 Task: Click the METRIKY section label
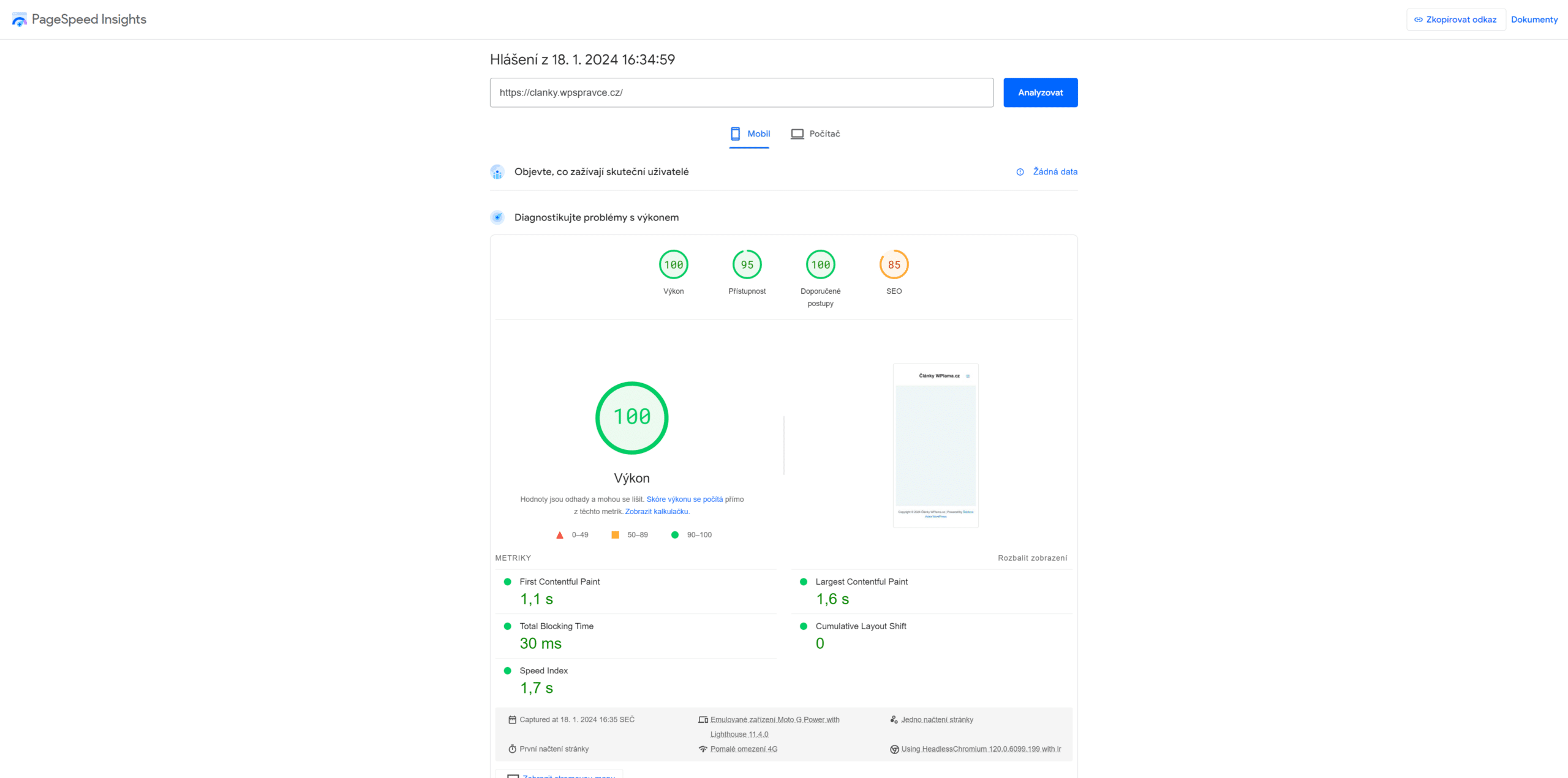513,558
